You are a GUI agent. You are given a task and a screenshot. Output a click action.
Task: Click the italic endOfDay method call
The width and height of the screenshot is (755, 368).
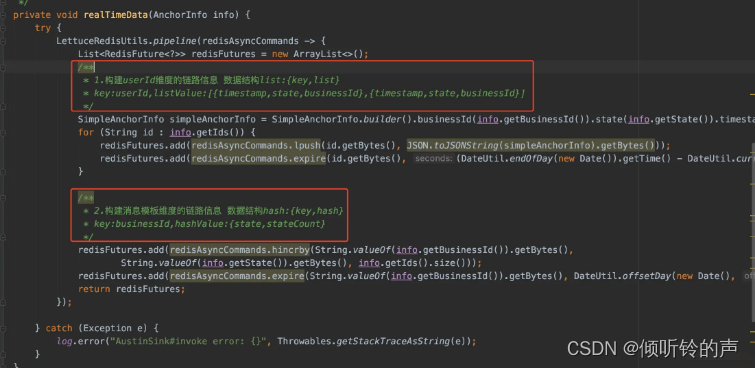[x=530, y=158]
